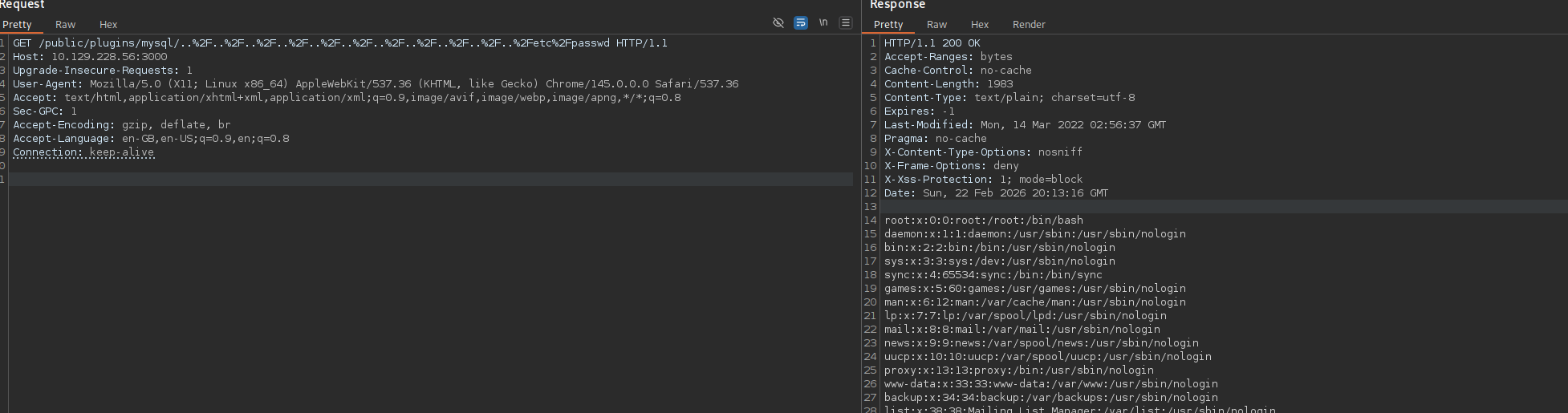Click the uucp:x:10:10 passwd entry
1568x413 pixels.
point(1048,357)
